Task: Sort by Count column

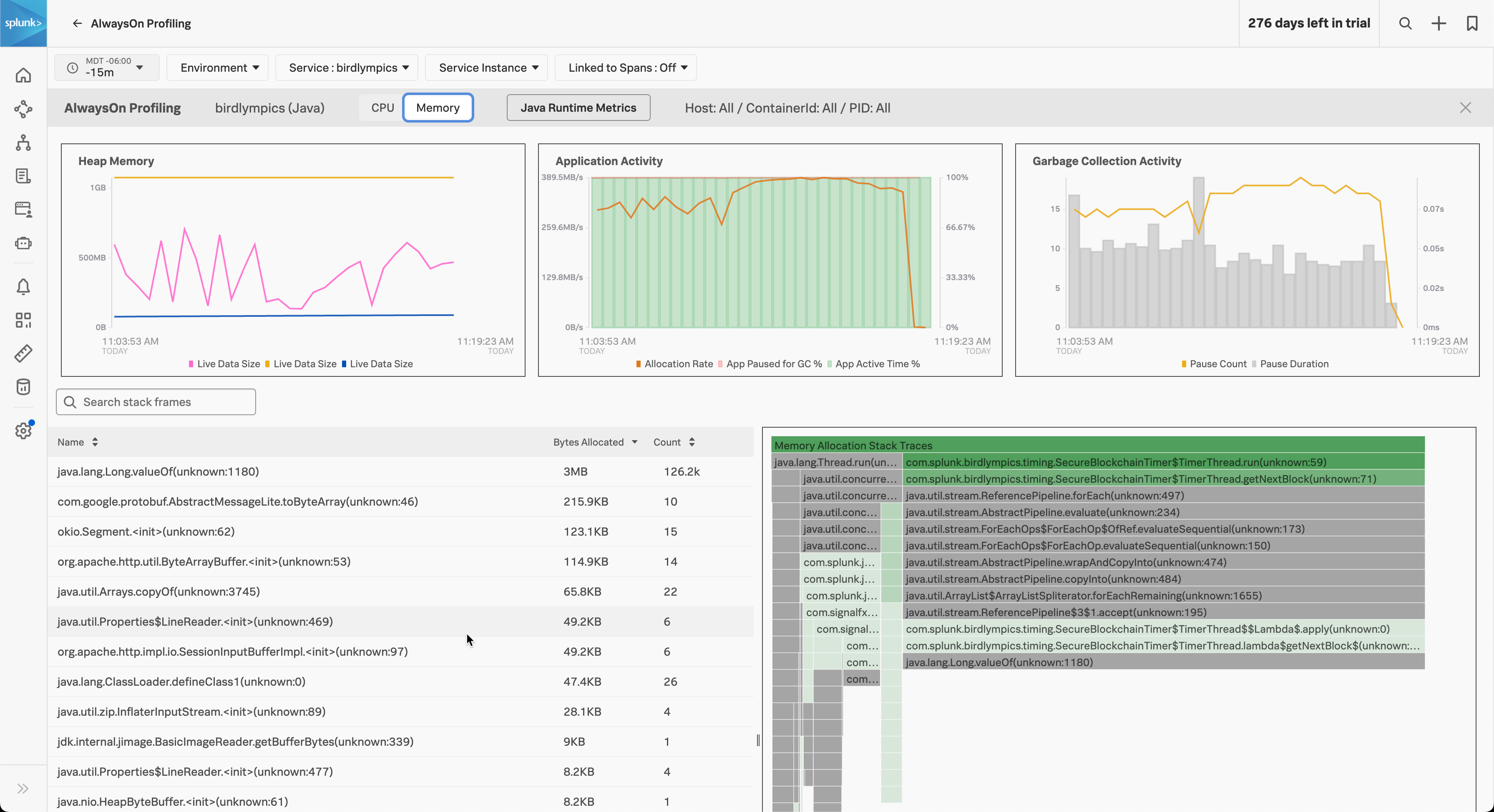Action: tap(674, 442)
